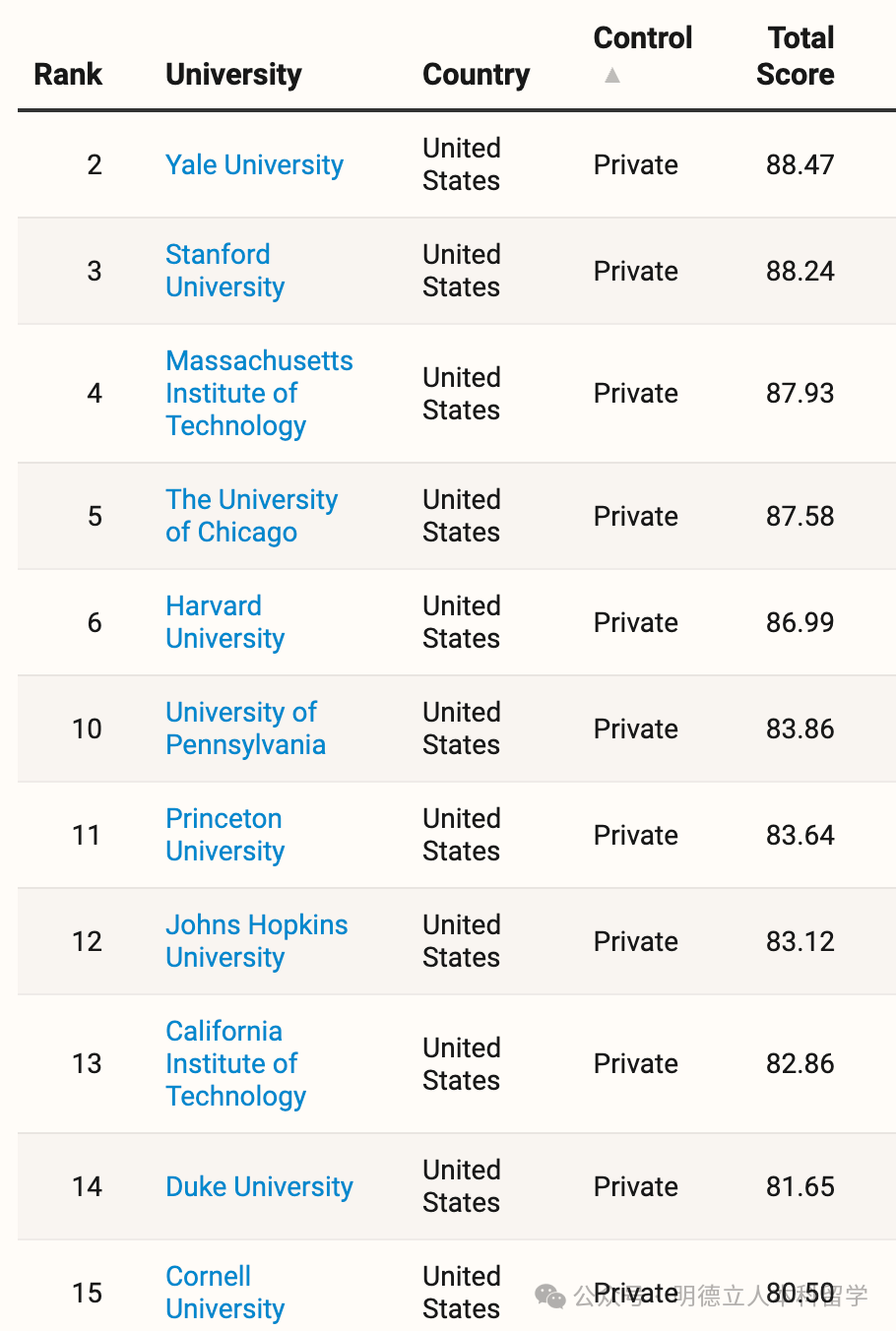Open the Duke University link
The width and height of the screenshot is (896, 1331).
tap(259, 1187)
